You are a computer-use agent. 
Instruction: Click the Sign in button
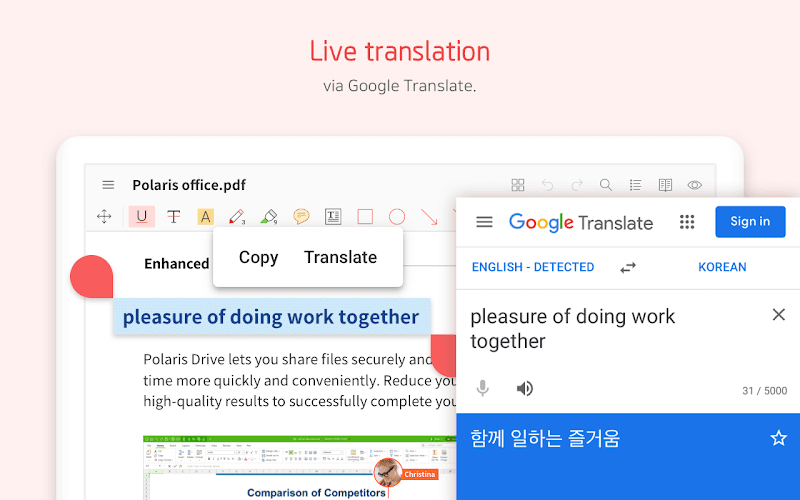click(750, 221)
